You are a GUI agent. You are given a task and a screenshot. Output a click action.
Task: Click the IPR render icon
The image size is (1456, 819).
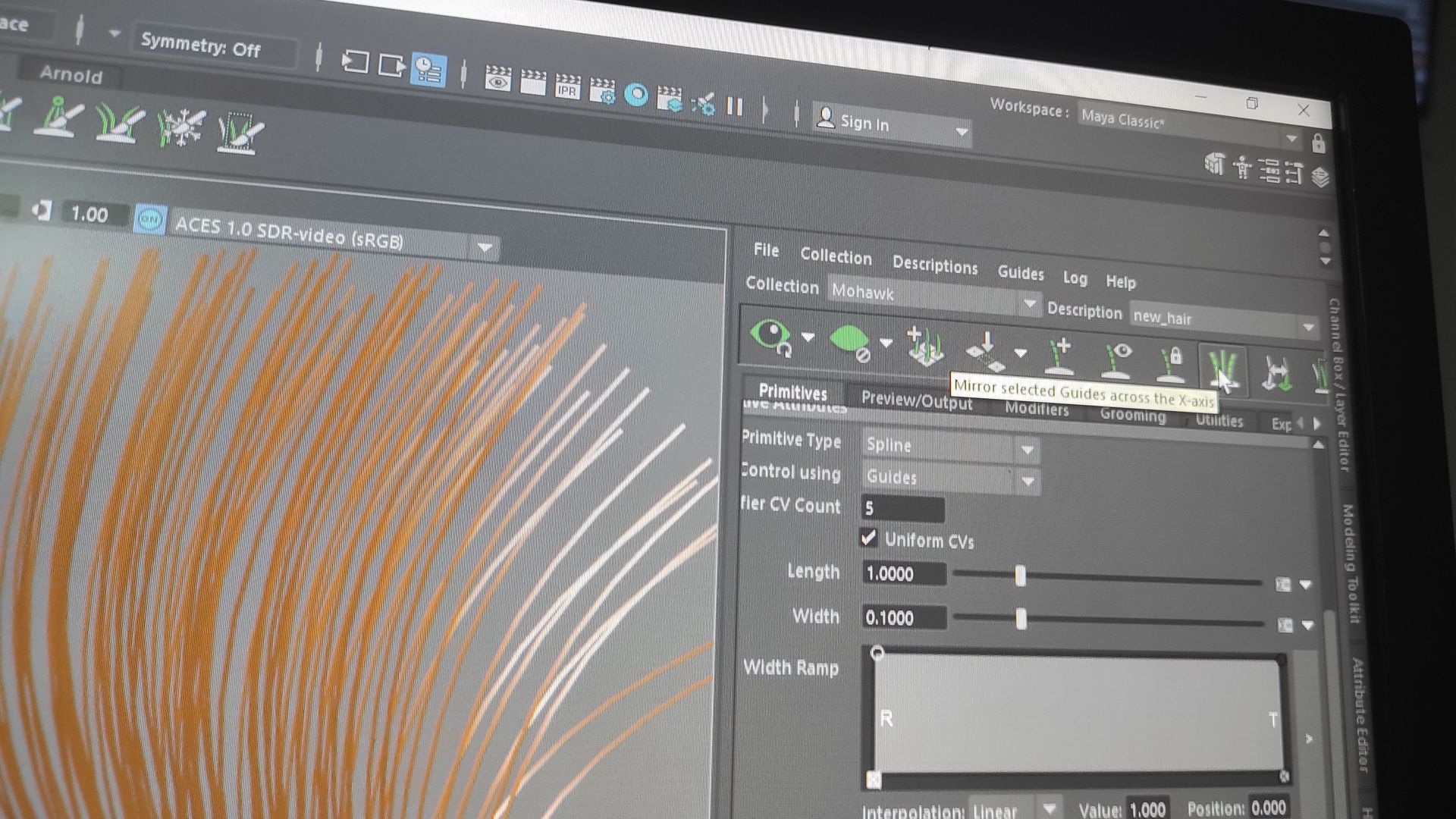pyautogui.click(x=567, y=86)
